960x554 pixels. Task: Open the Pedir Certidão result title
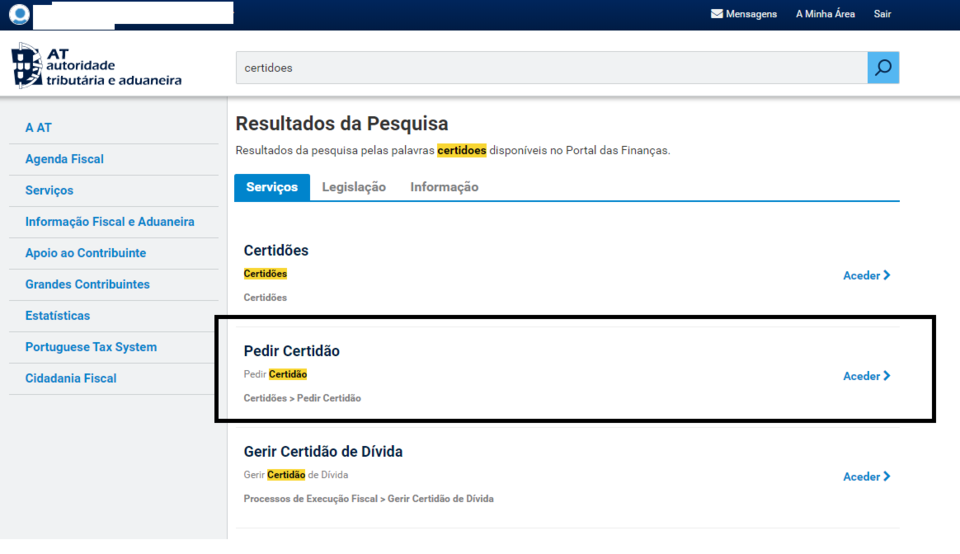(x=292, y=351)
